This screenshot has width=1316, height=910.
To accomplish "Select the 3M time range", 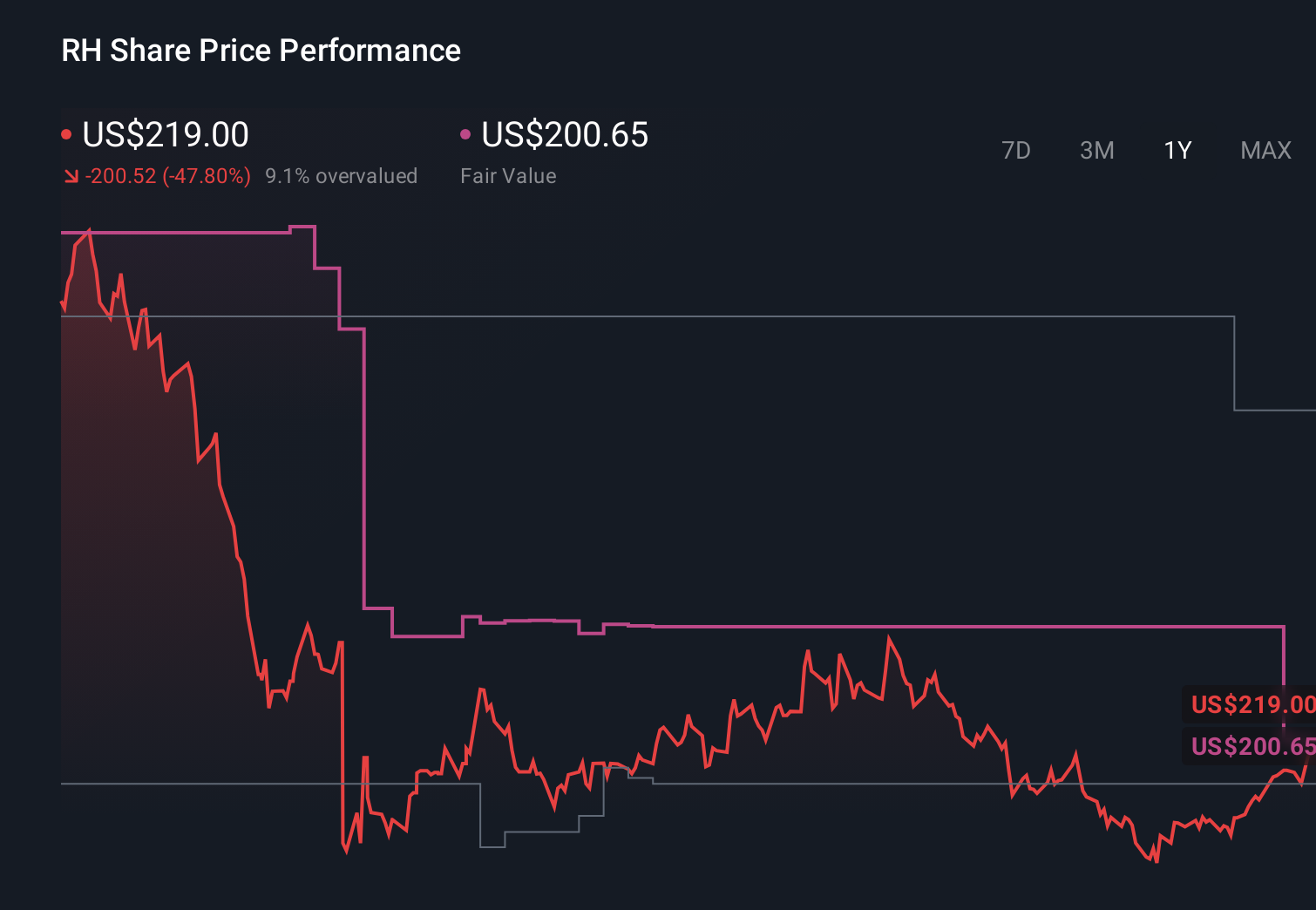I will pyautogui.click(x=1096, y=150).
